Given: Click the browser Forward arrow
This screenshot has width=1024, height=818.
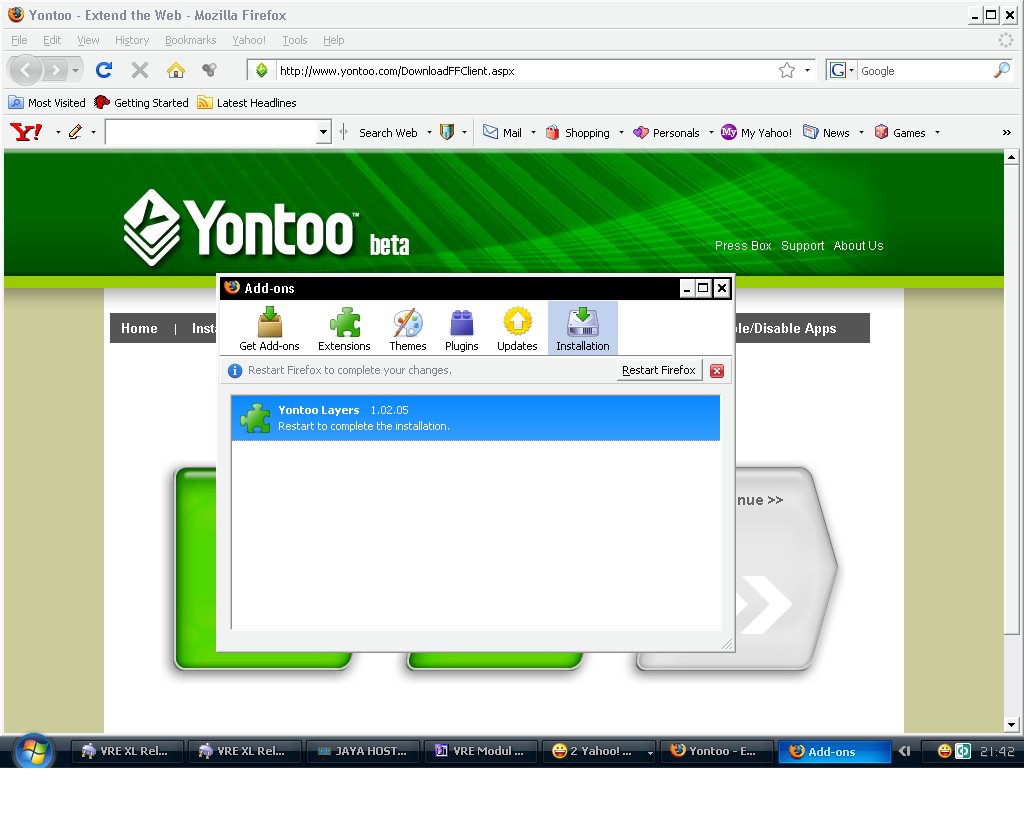Looking at the screenshot, I should point(56,70).
